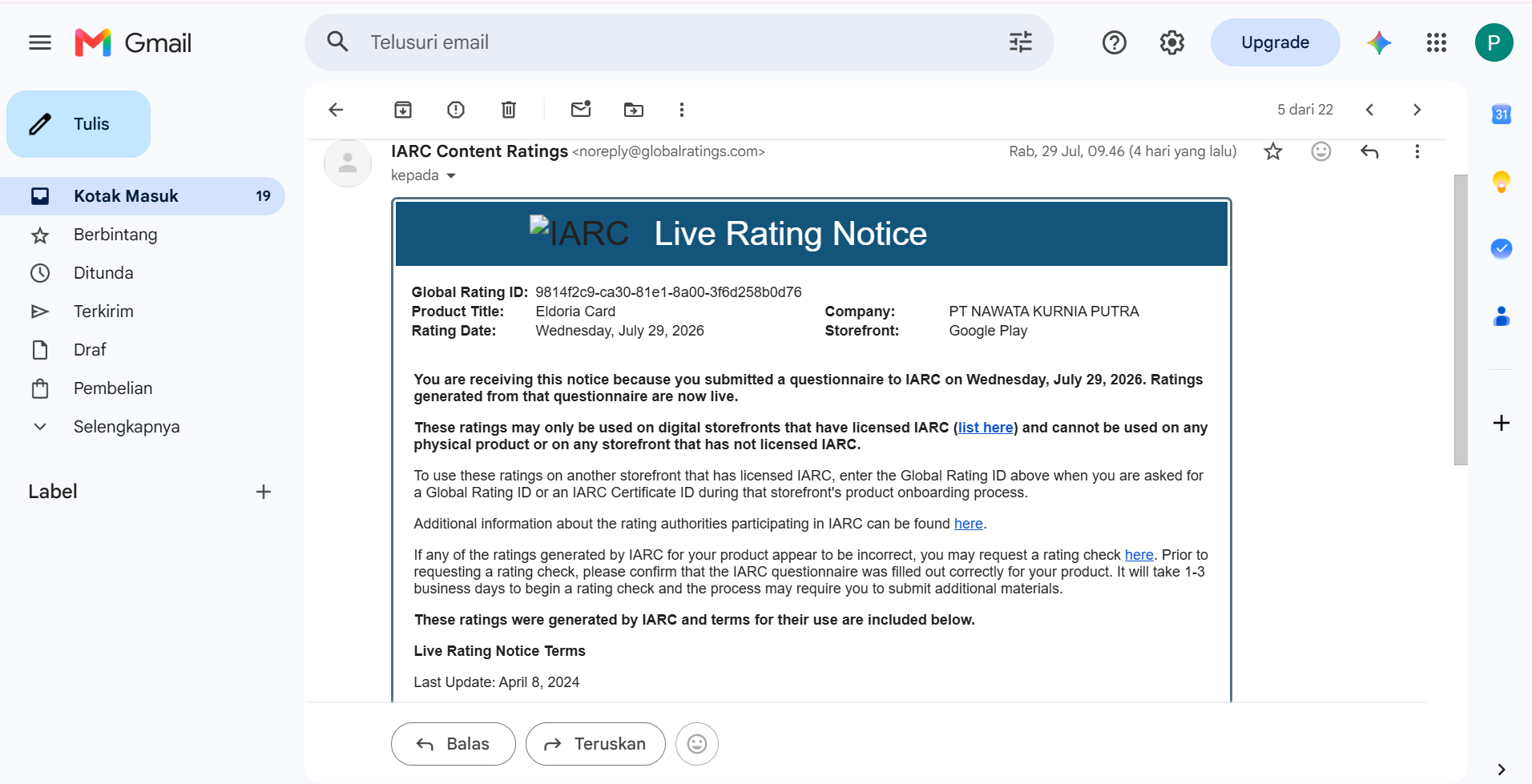Show recipient details dropdown next to kepada
The width and height of the screenshot is (1532, 784).
click(451, 176)
